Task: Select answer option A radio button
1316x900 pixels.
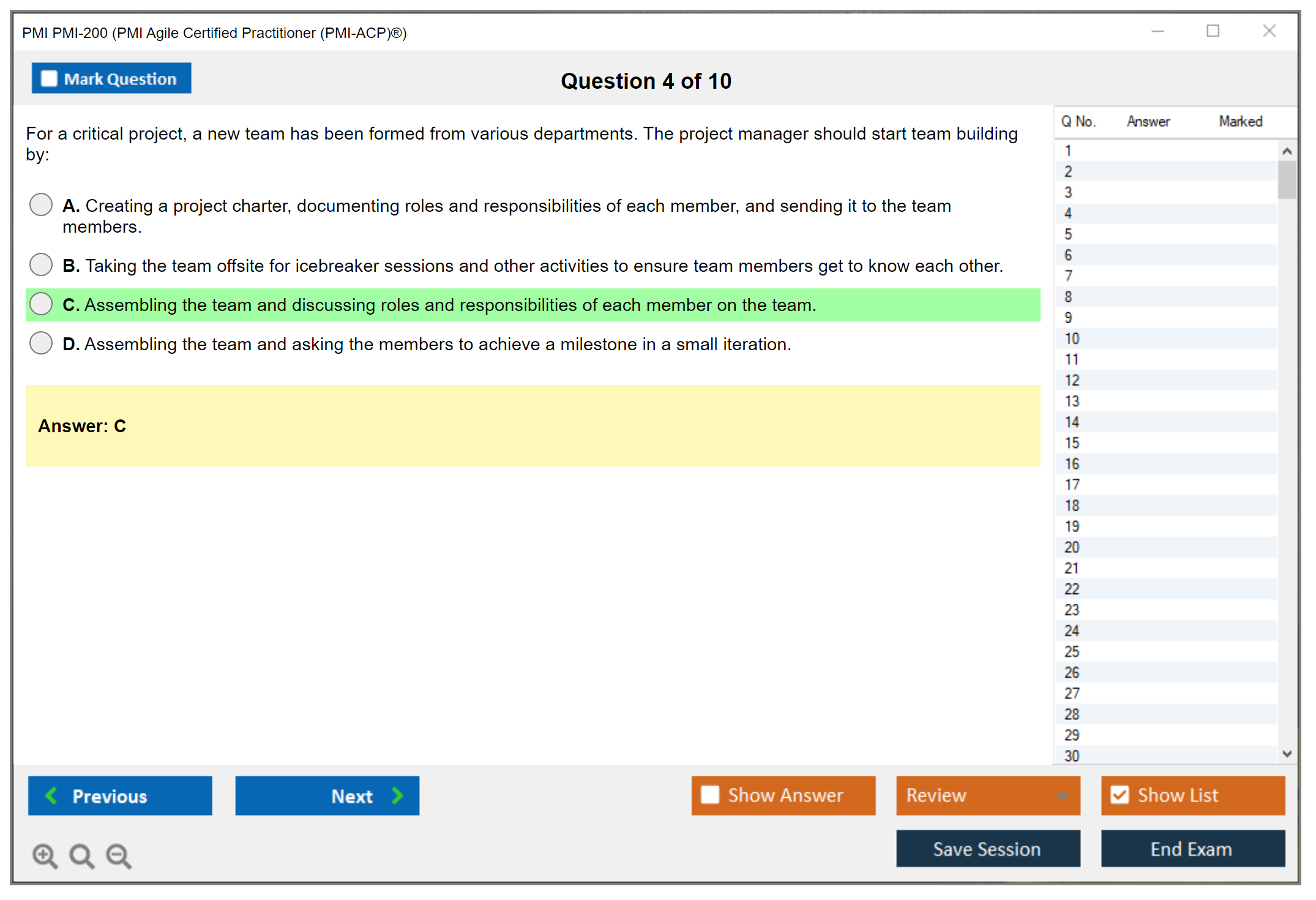Action: (x=41, y=204)
